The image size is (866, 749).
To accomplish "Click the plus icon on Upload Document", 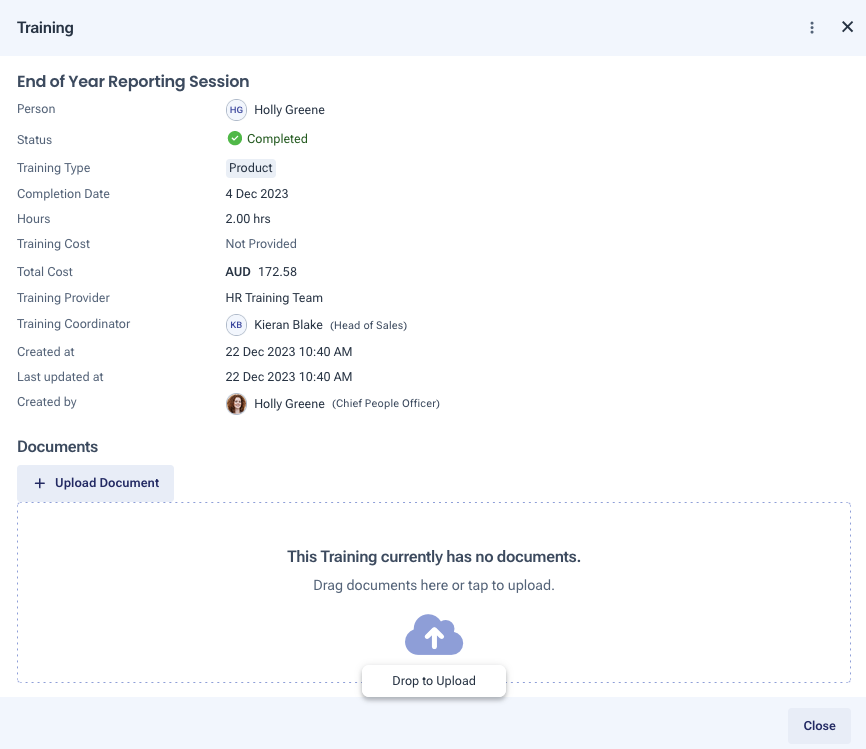I will tap(40, 483).
